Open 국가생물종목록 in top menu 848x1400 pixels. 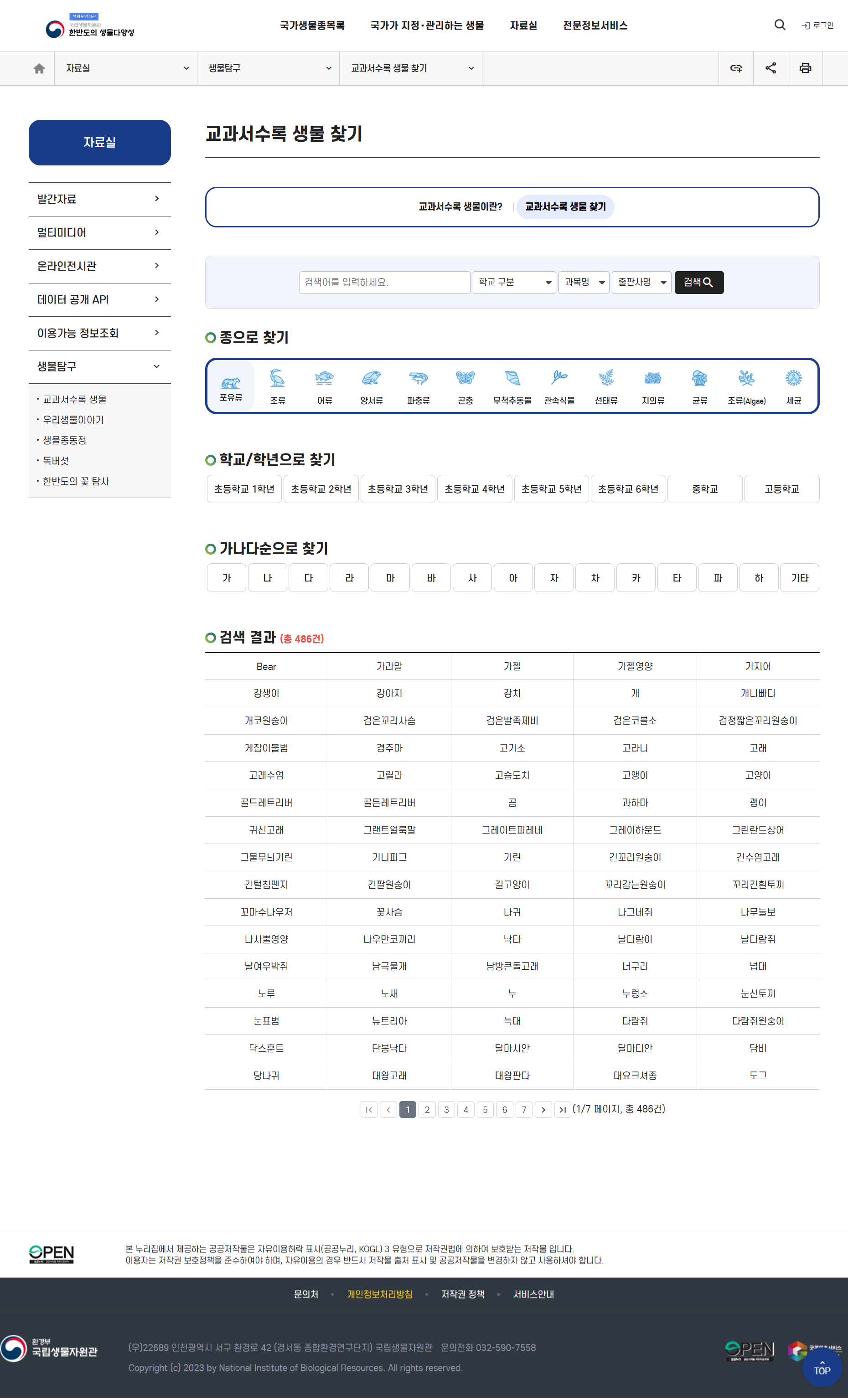tap(312, 26)
